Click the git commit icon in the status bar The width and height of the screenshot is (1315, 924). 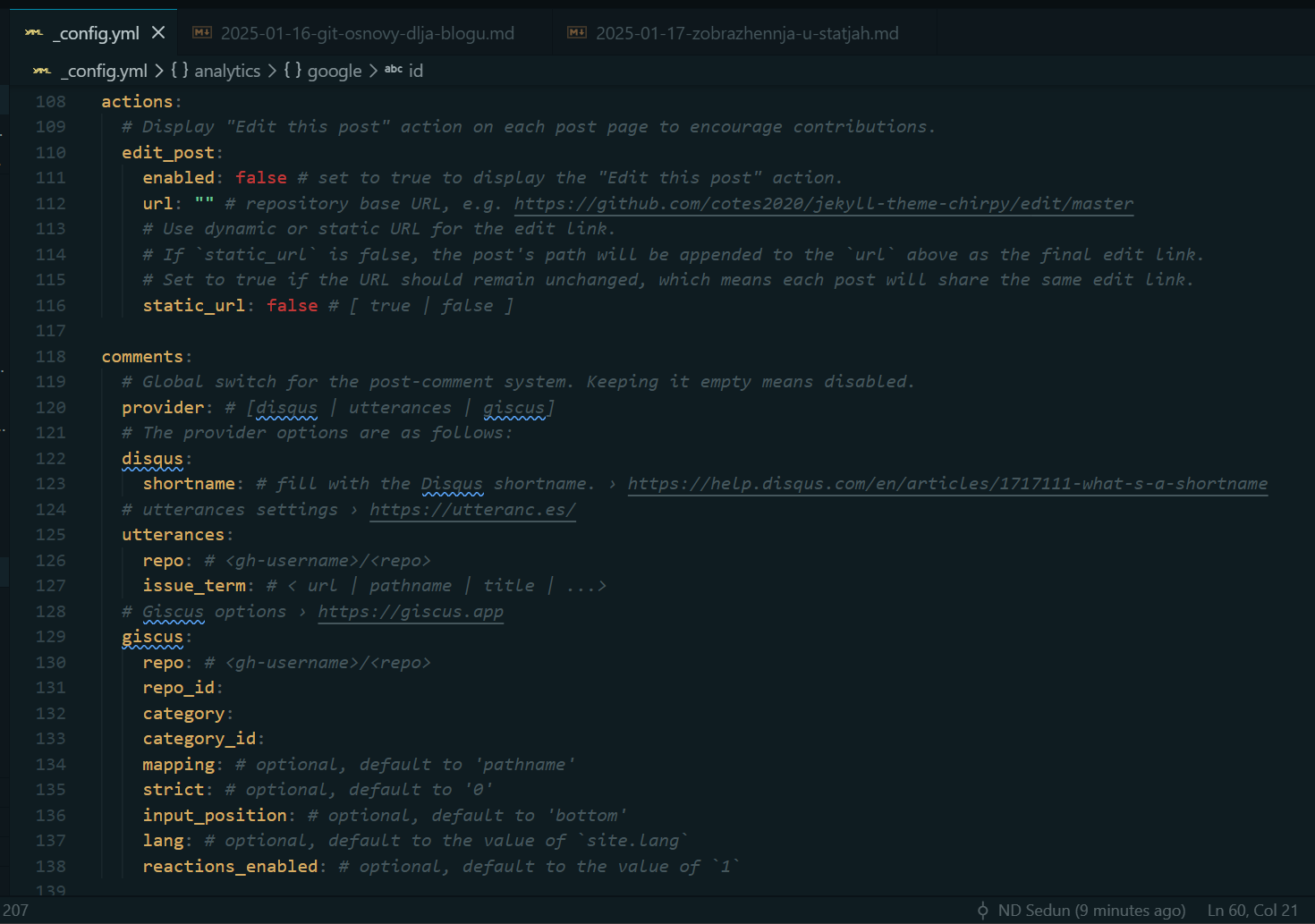(x=982, y=911)
